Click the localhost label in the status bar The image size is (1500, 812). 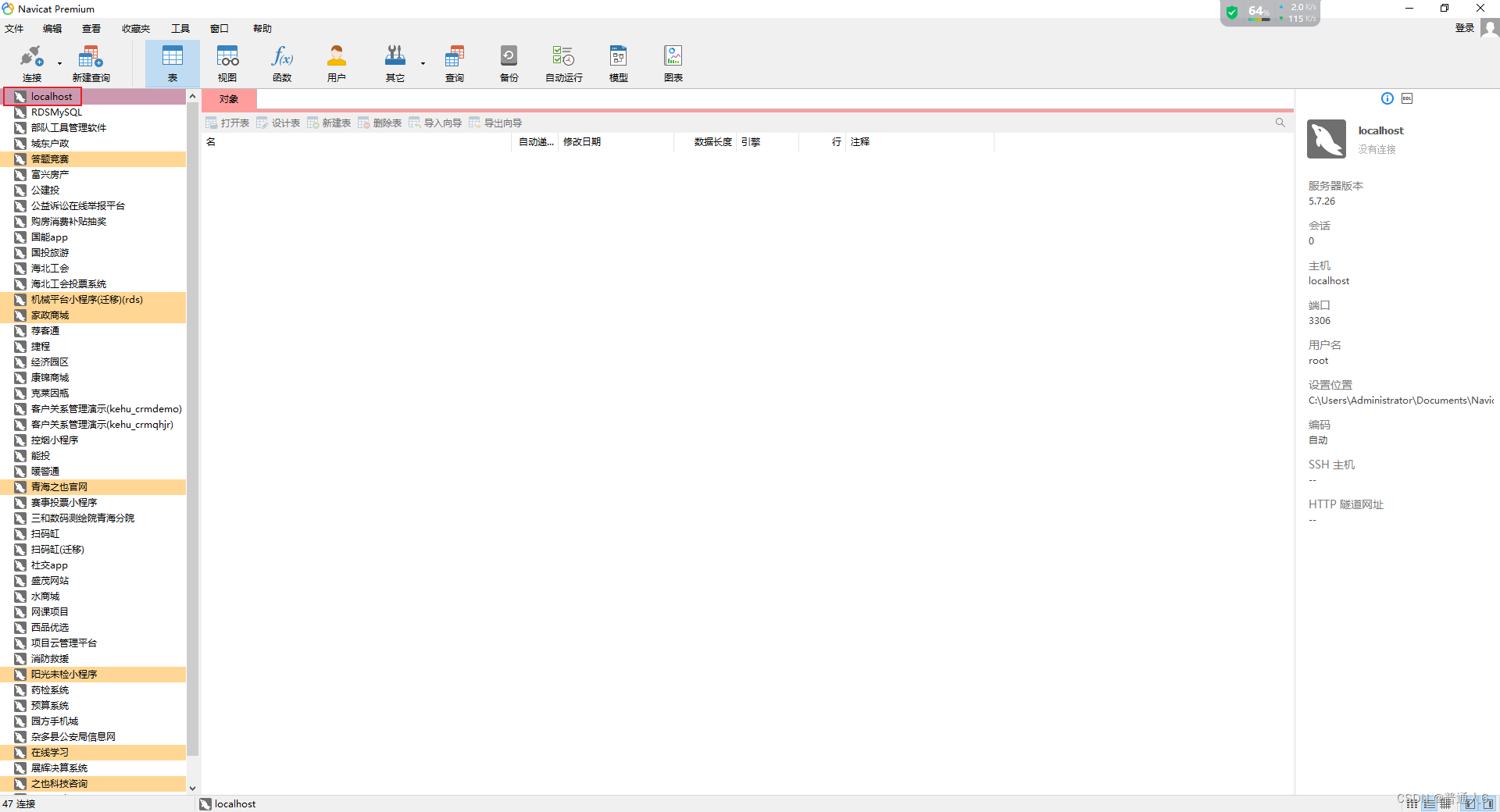(x=235, y=804)
